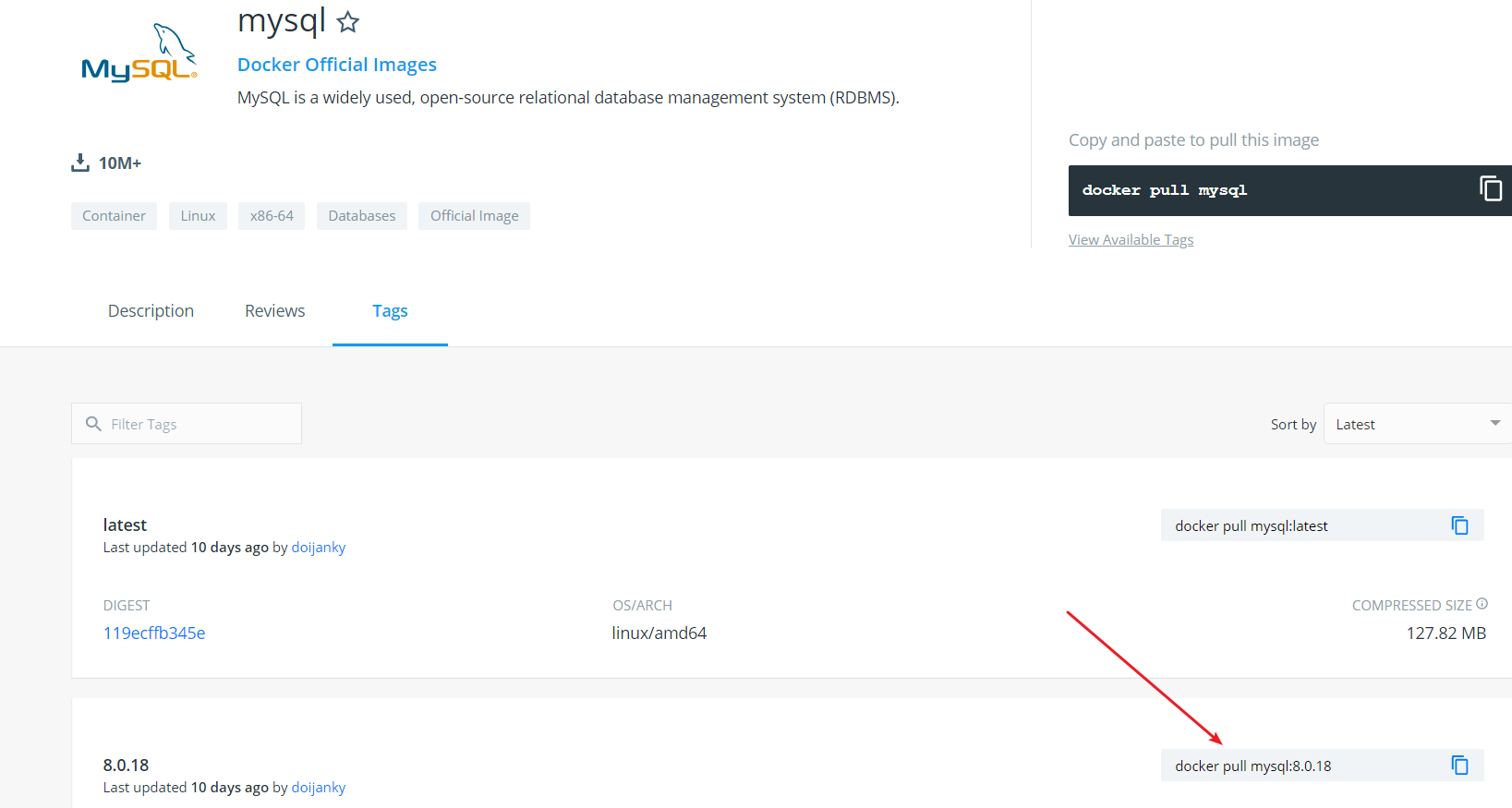Switch to the Description tab

pyautogui.click(x=151, y=311)
